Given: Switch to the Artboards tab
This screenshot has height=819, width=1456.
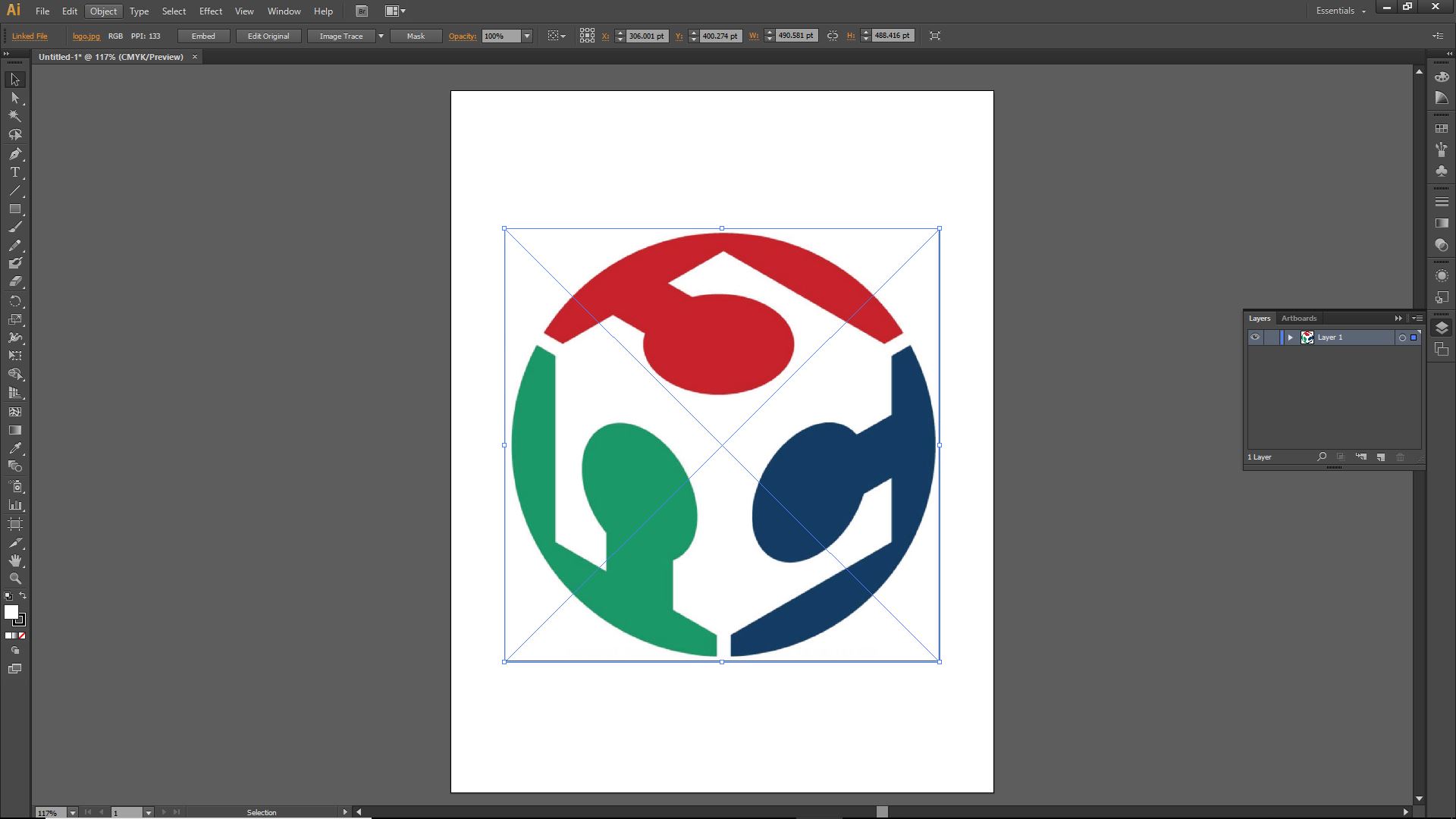Looking at the screenshot, I should tap(1298, 318).
